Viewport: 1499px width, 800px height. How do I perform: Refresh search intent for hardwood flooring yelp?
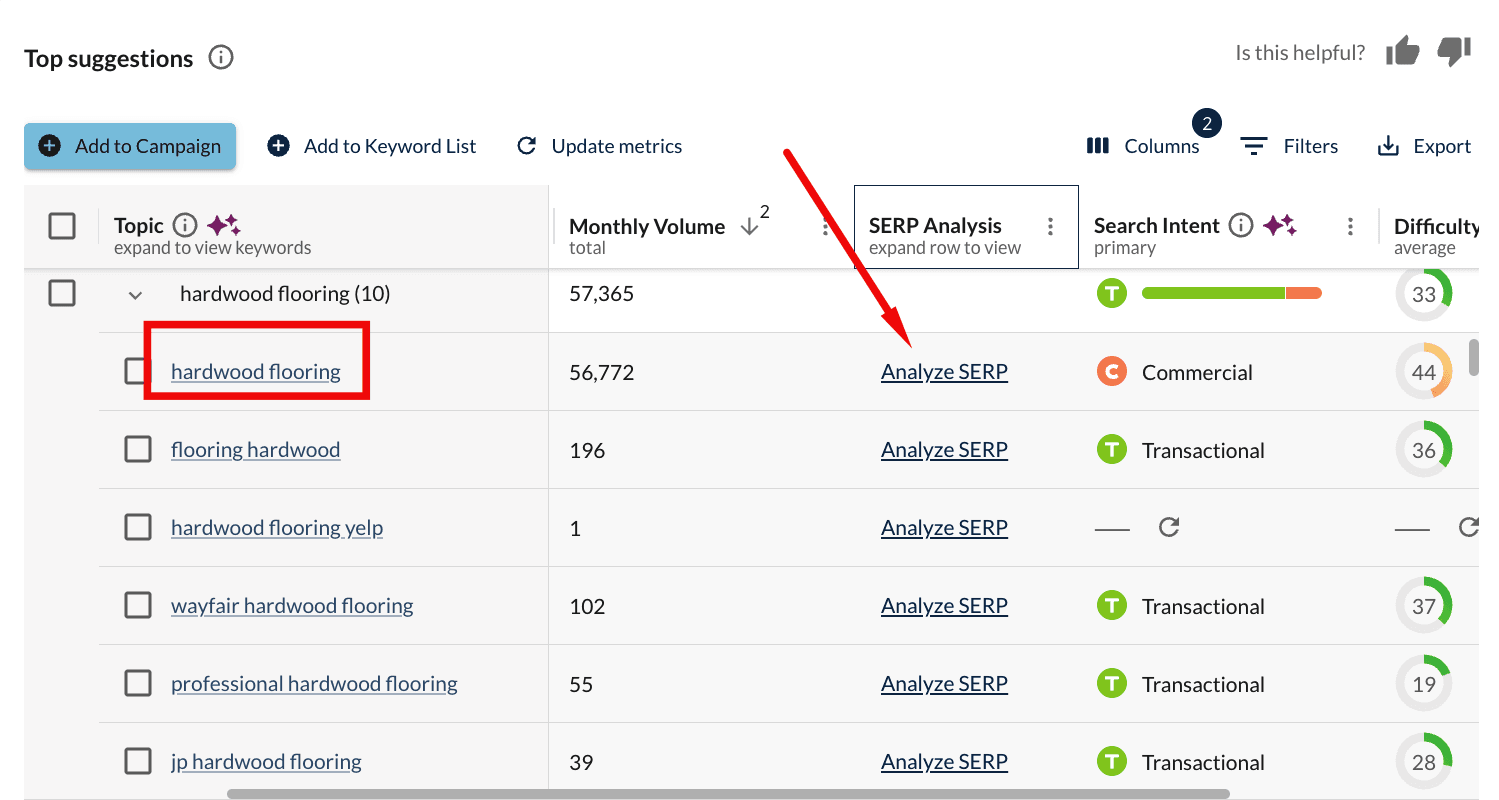point(1169,527)
